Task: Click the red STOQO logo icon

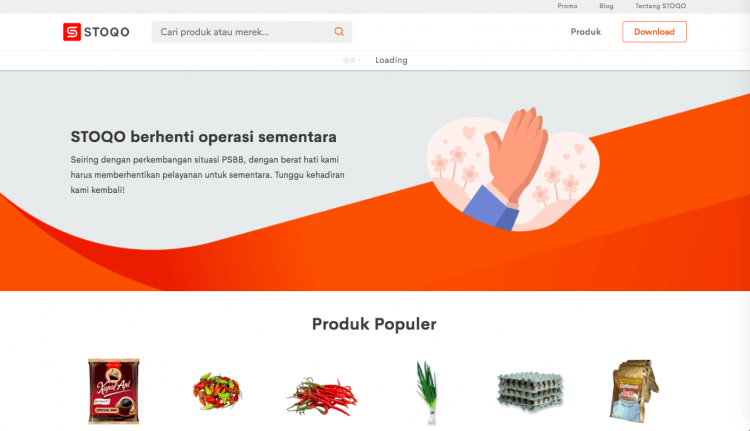Action: (x=72, y=32)
